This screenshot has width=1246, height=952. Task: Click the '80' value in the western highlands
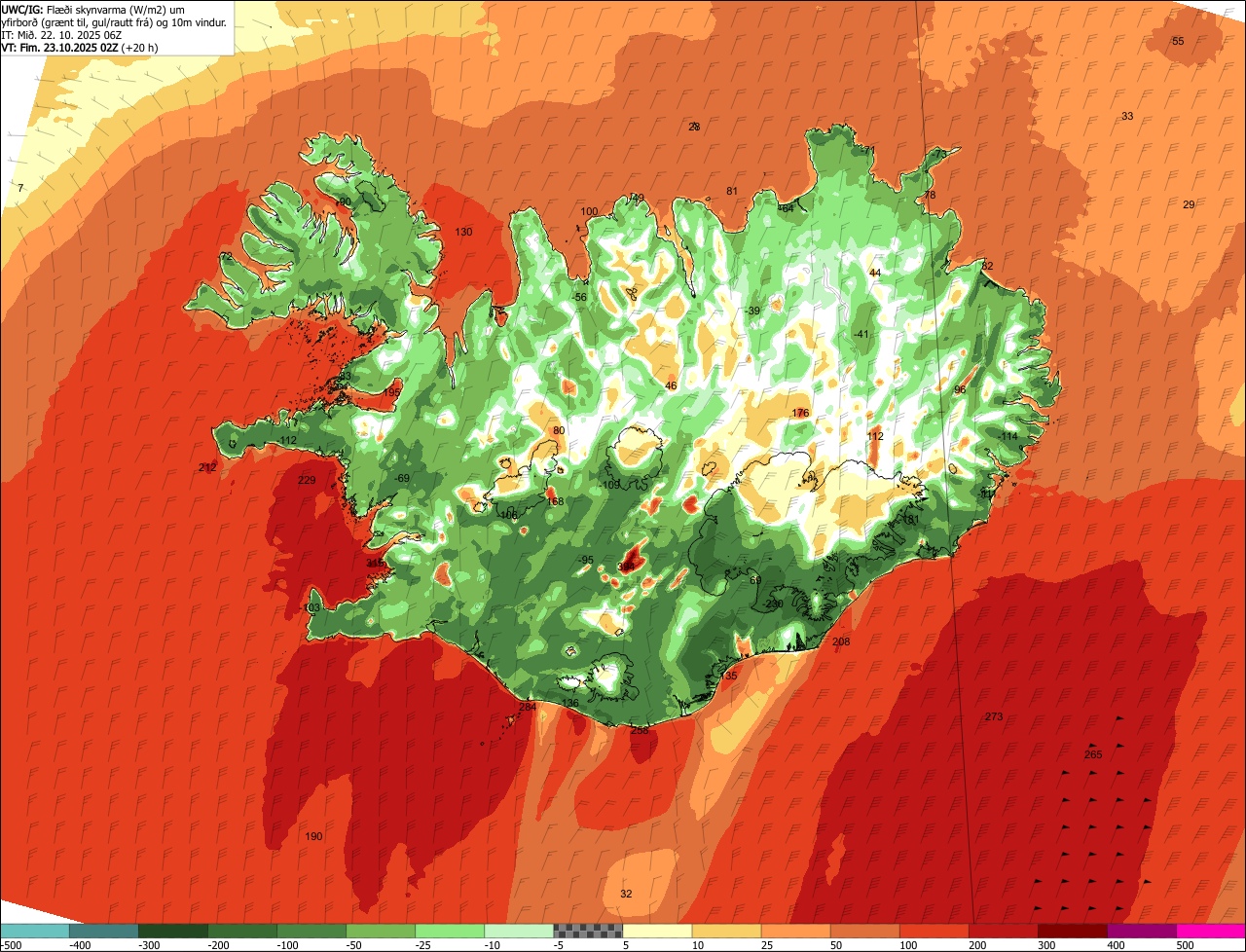559,430
